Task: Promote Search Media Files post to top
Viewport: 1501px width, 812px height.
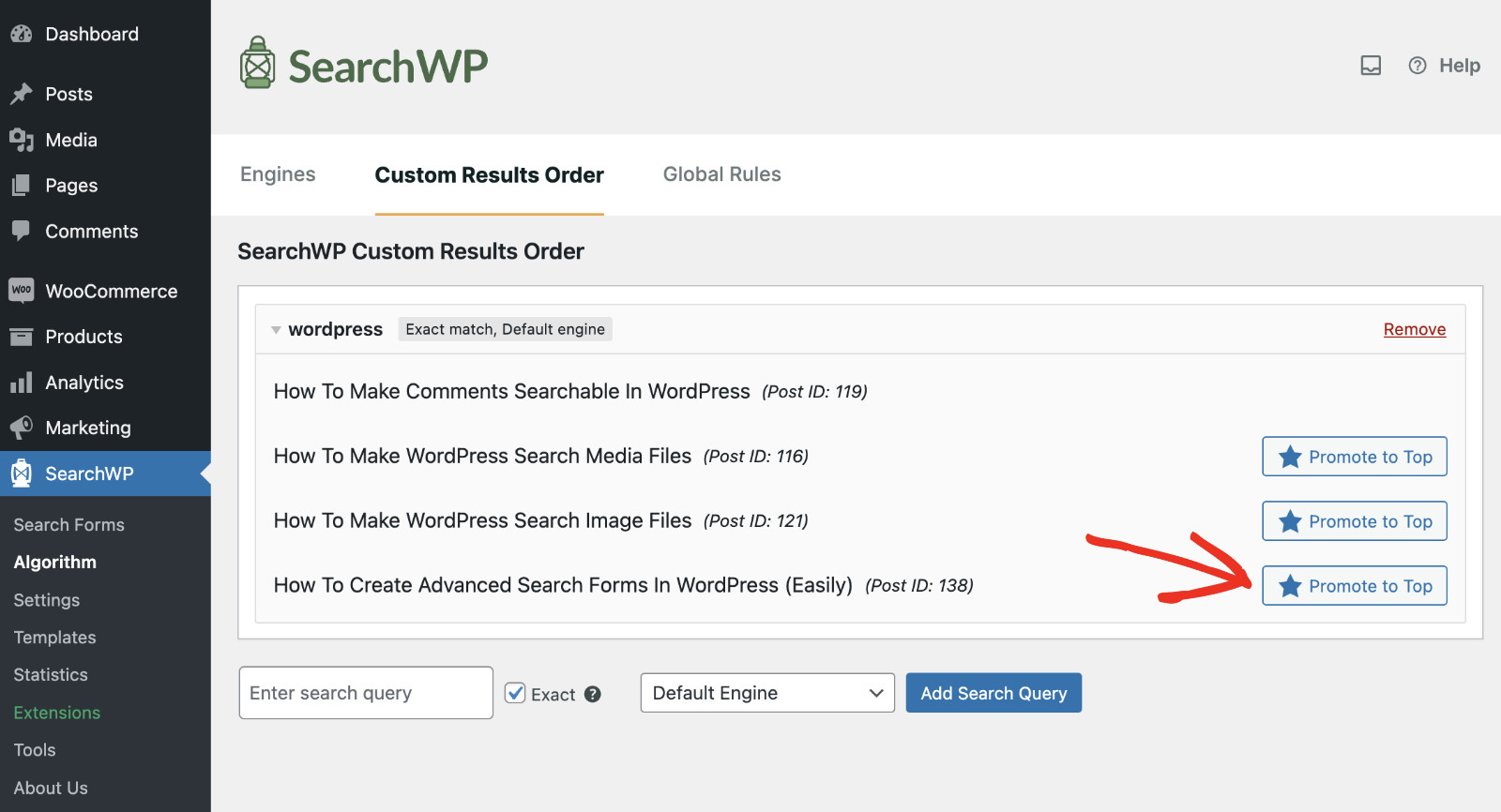Action: 1355,457
